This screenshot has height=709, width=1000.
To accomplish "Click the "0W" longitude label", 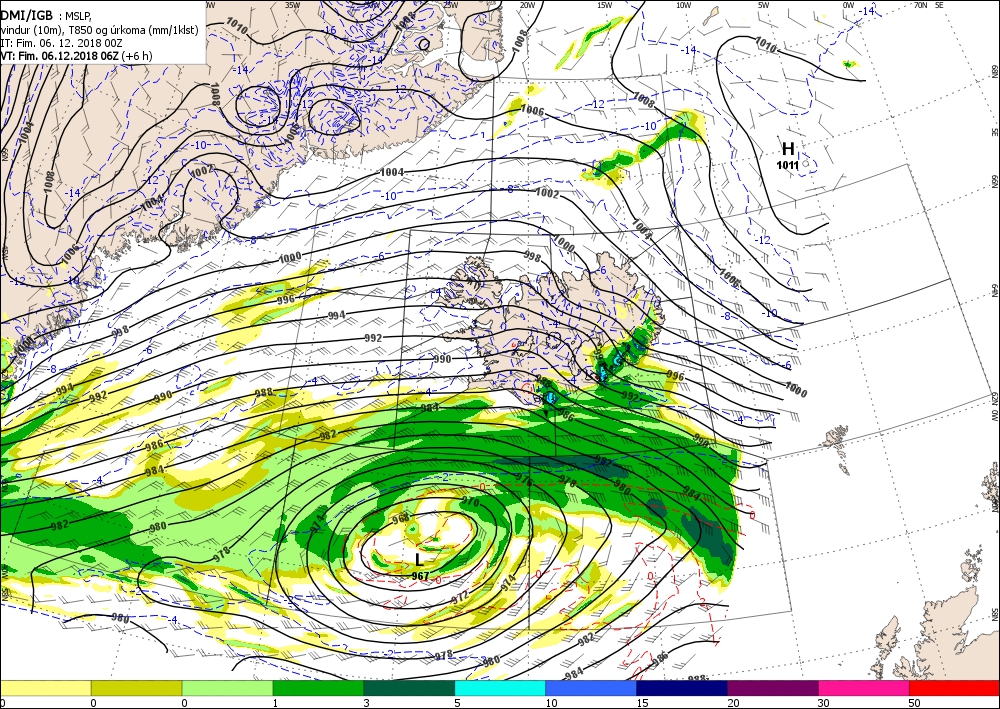I will click(848, 4).
